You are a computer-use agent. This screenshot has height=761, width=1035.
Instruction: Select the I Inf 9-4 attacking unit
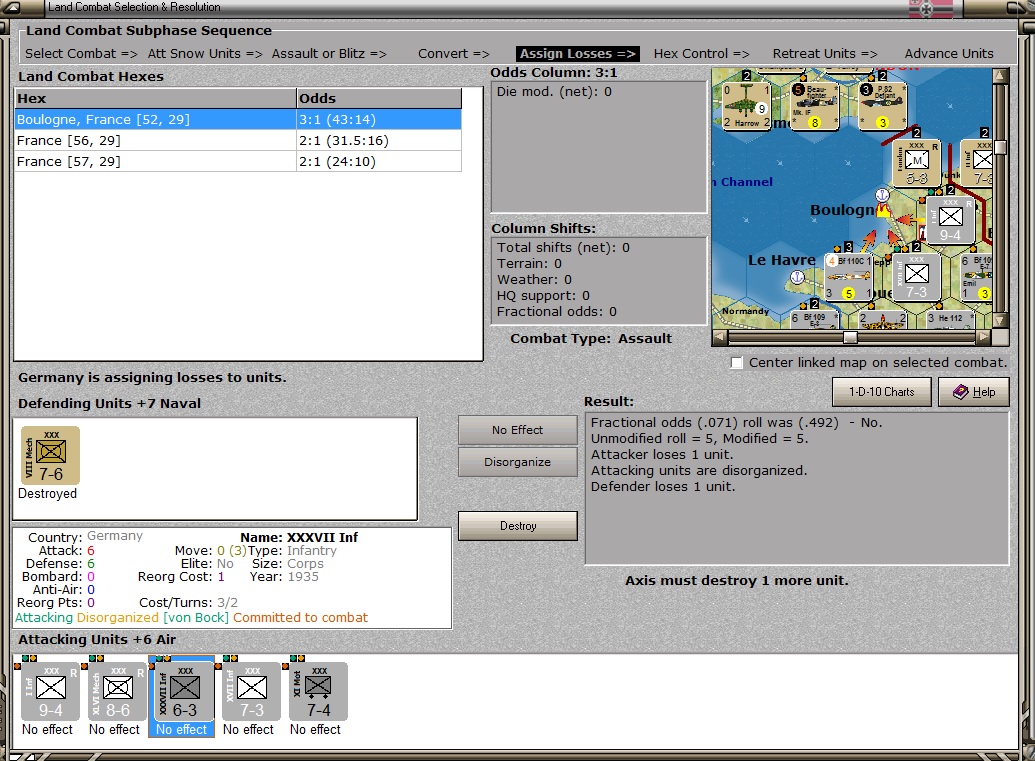coord(50,691)
